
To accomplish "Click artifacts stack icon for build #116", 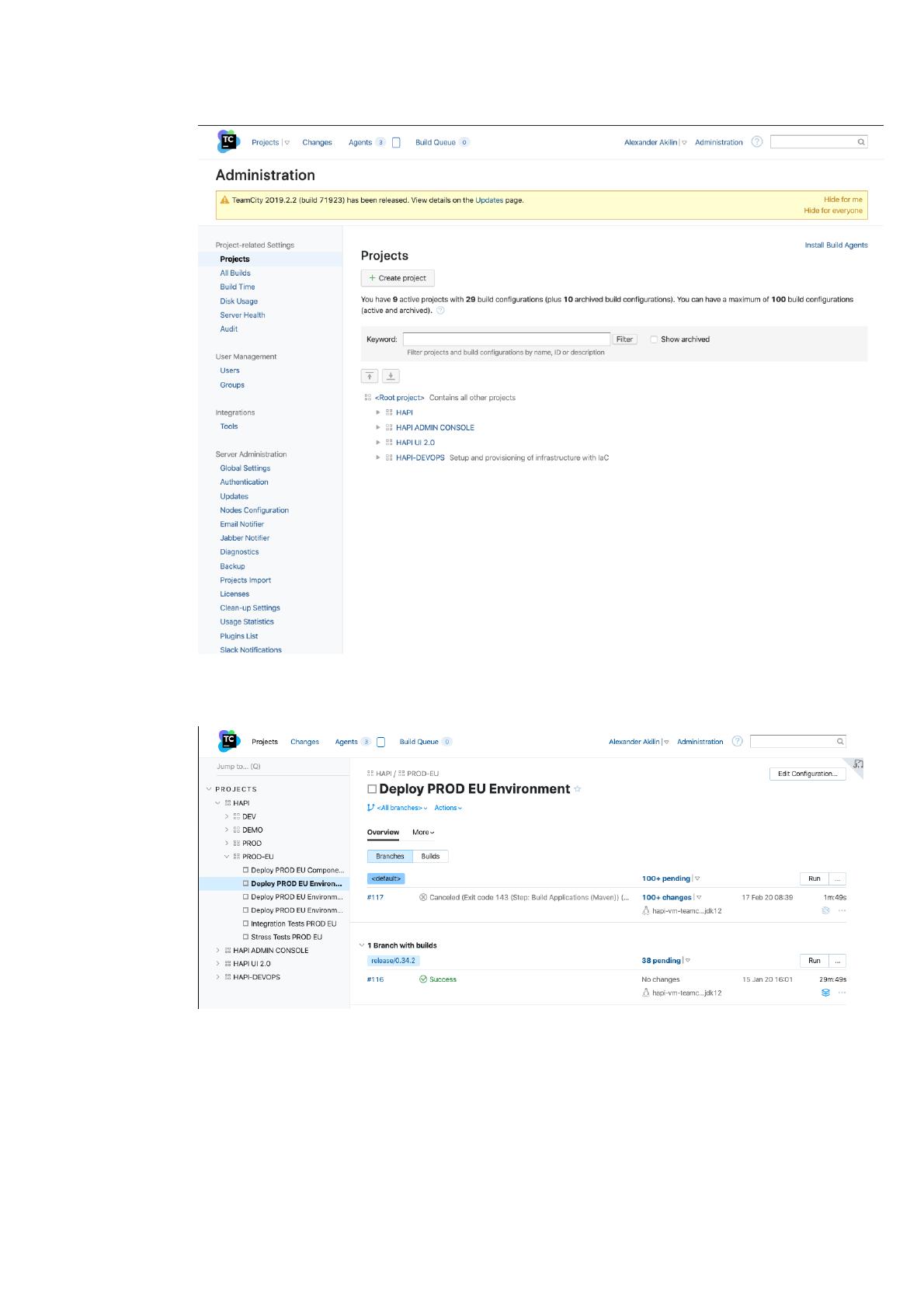I will (x=825, y=993).
